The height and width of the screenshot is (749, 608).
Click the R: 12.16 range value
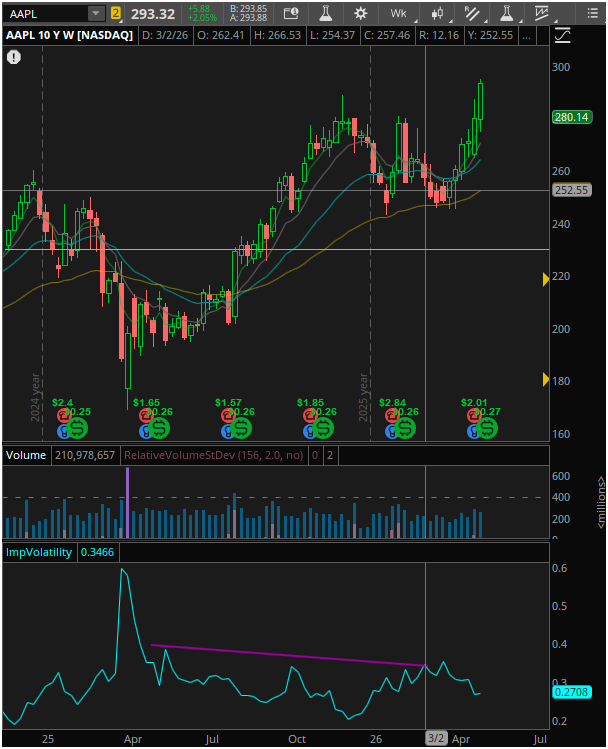[x=439, y=35]
